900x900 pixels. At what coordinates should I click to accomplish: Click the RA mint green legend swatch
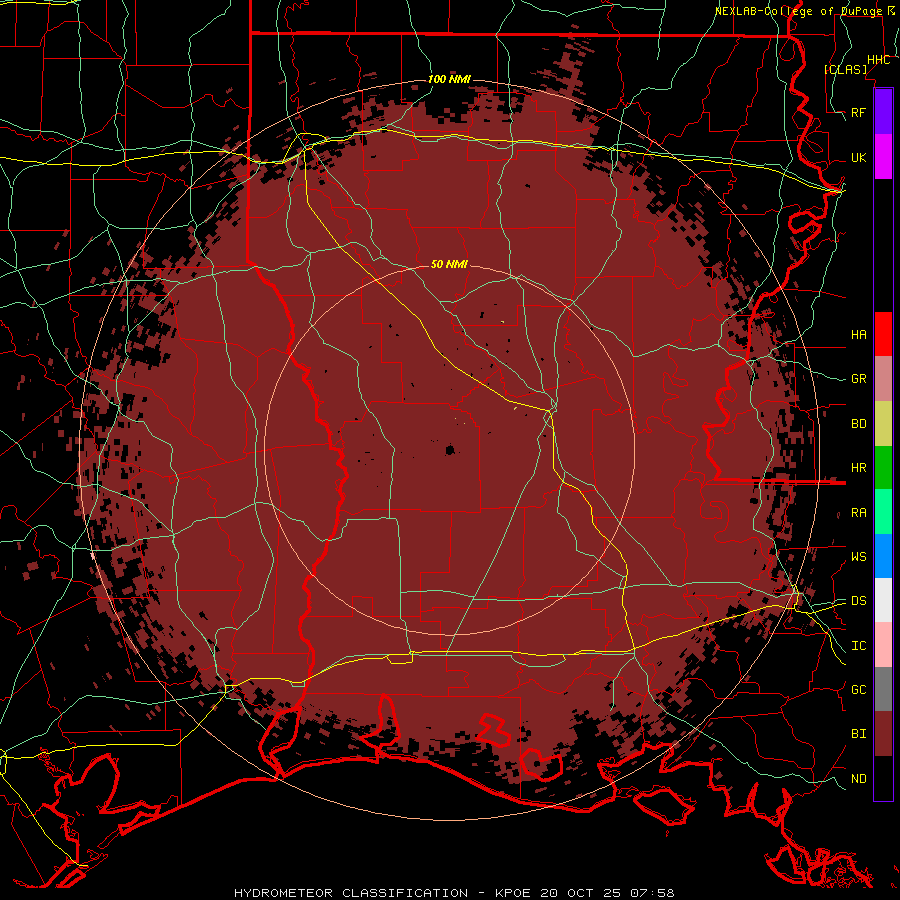click(883, 512)
